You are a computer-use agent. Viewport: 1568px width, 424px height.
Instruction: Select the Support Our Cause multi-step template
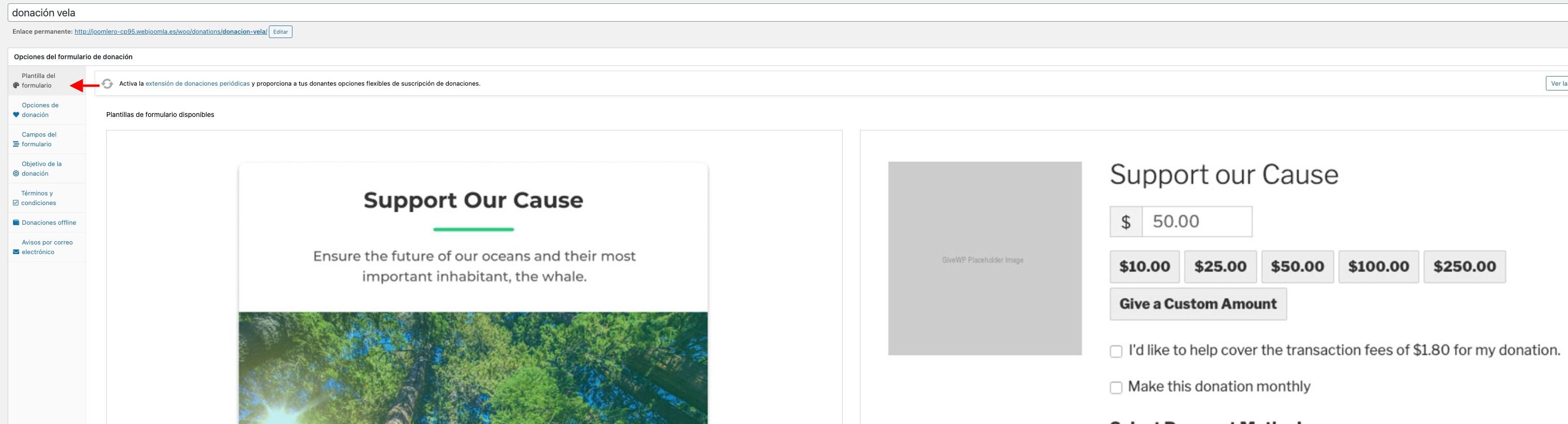point(474,277)
